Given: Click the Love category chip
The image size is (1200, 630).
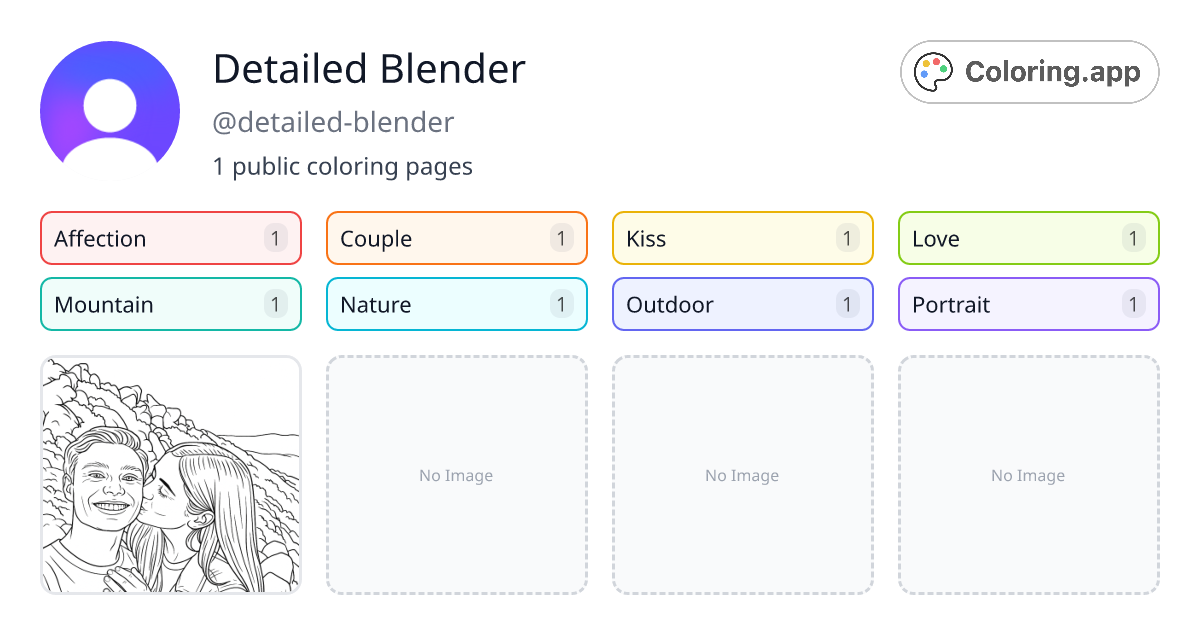Looking at the screenshot, I should pos(1028,238).
